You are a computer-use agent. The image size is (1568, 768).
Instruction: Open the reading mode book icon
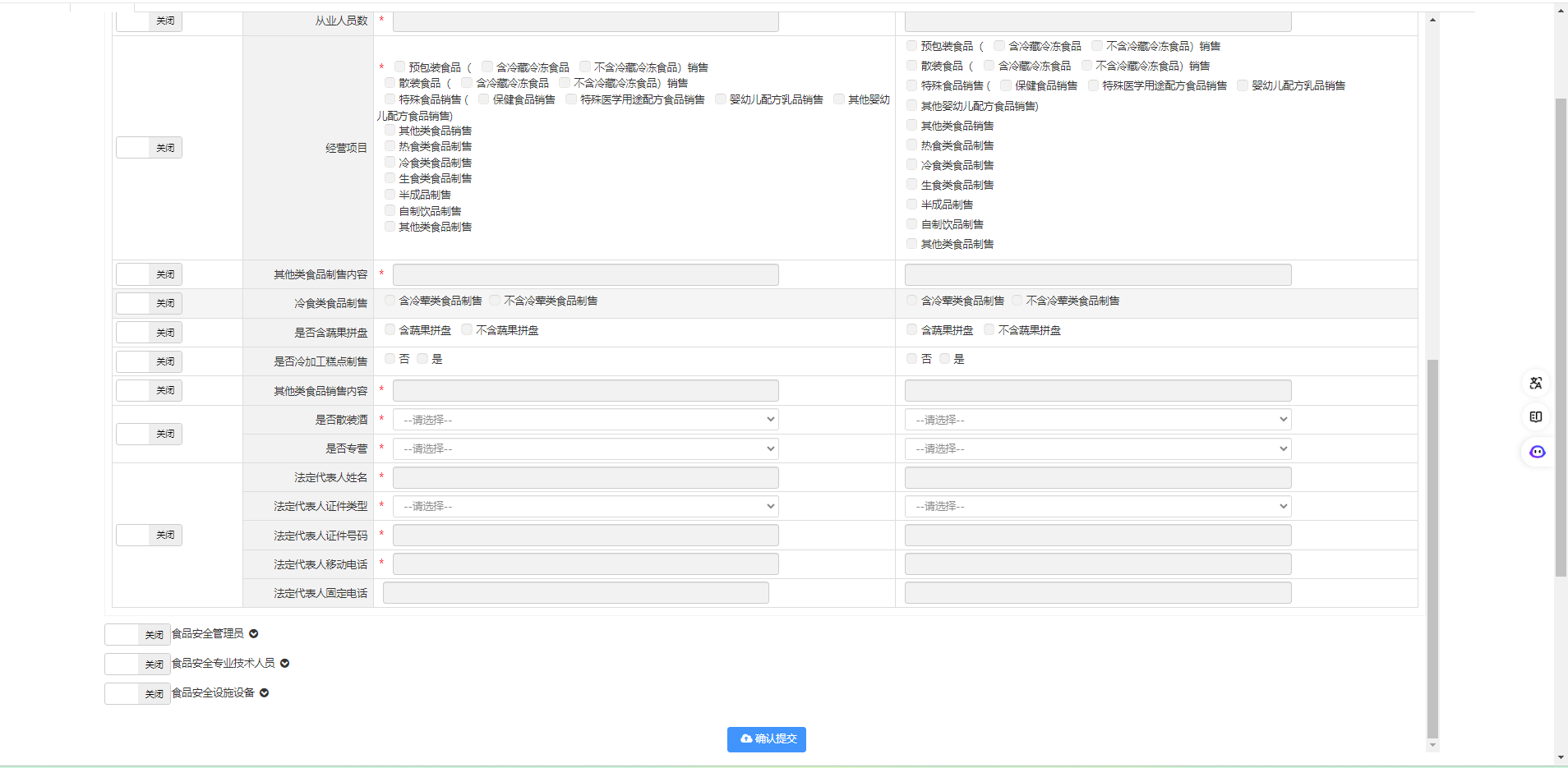coord(1535,416)
